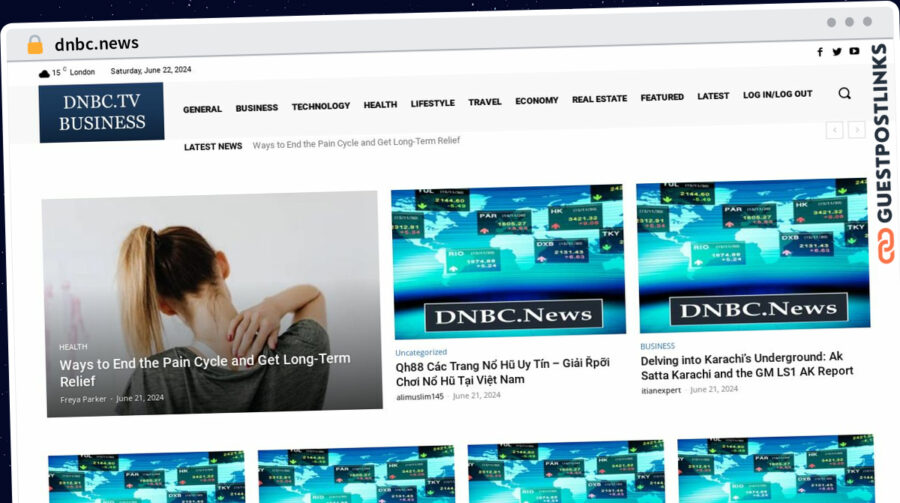The height and width of the screenshot is (503, 900).
Task: Show next latest news headline arrow
Action: (856, 130)
